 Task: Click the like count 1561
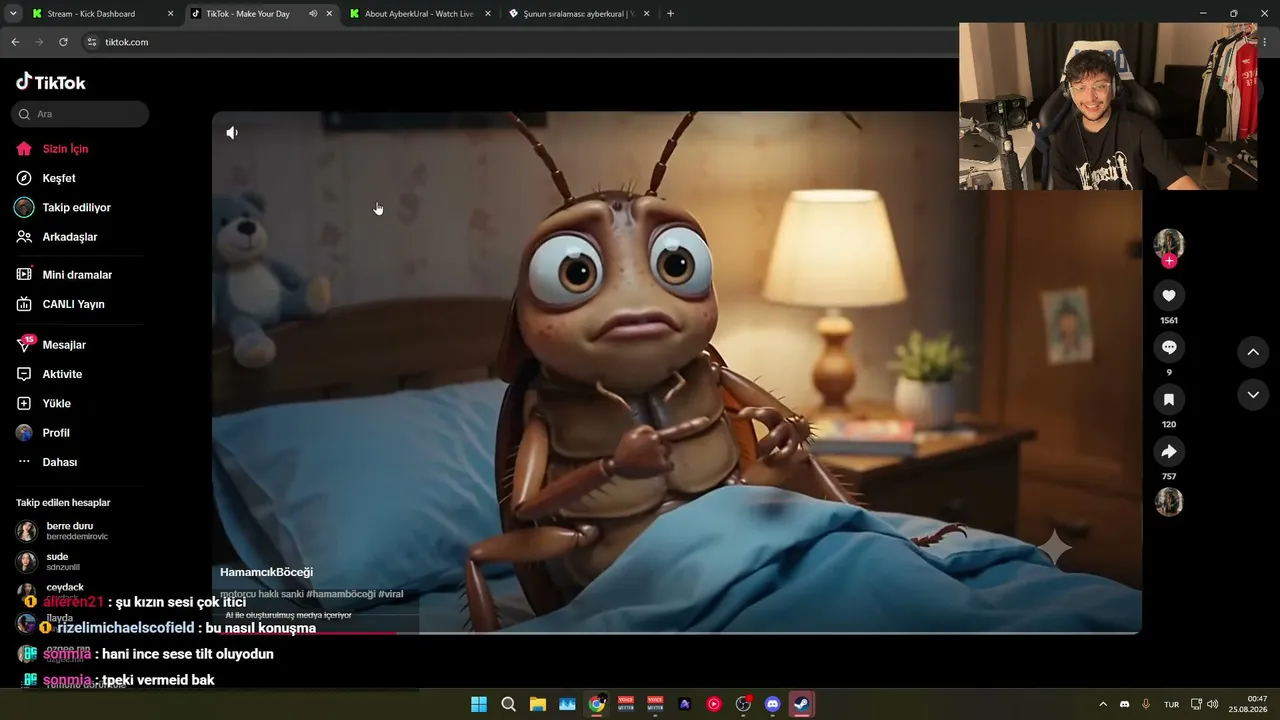1169,320
